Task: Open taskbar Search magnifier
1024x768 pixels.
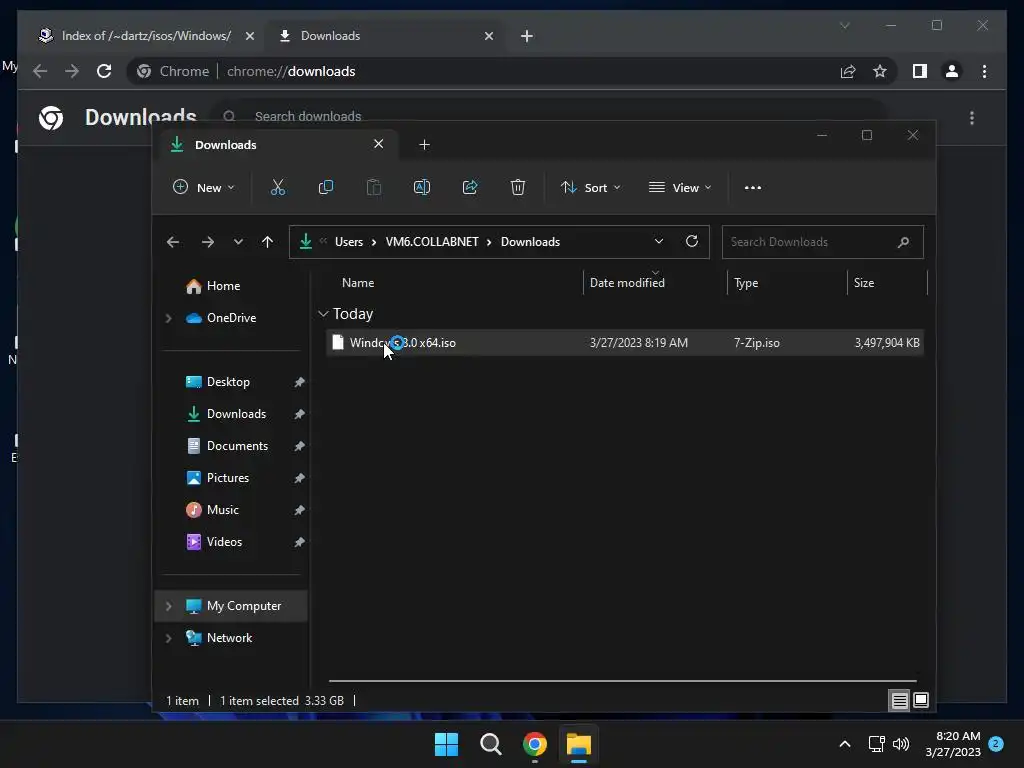Action: coord(490,744)
